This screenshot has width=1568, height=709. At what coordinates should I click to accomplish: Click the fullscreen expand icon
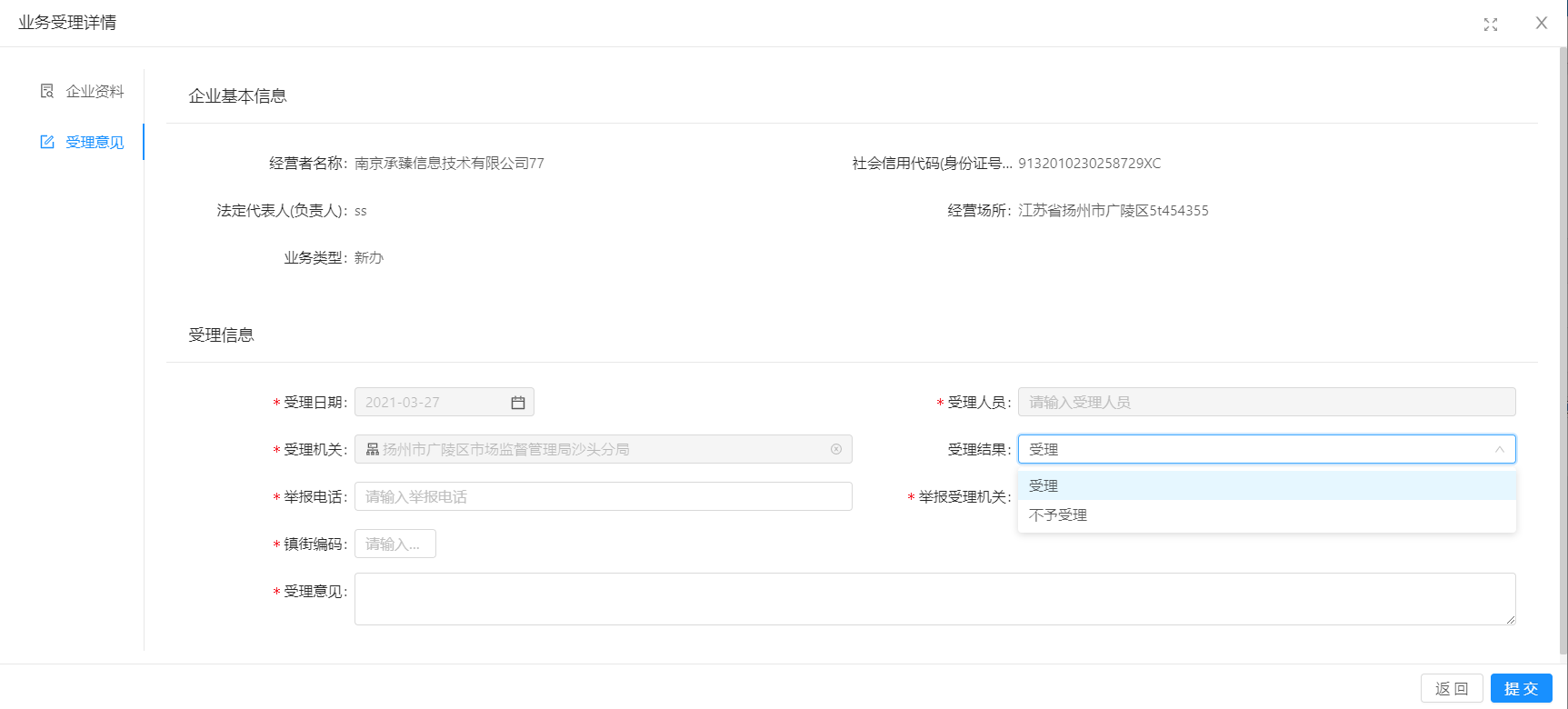click(1491, 25)
